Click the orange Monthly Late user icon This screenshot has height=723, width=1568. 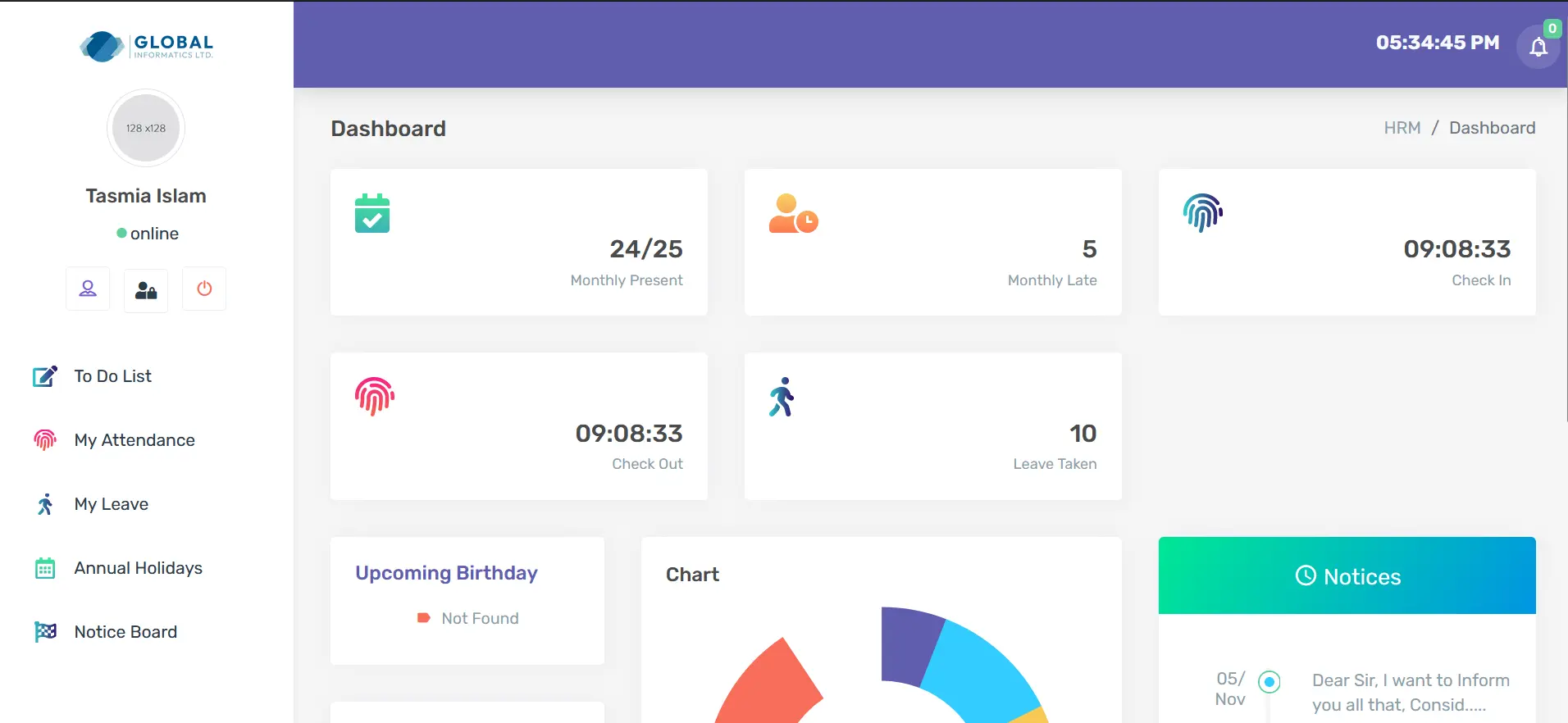tap(792, 213)
